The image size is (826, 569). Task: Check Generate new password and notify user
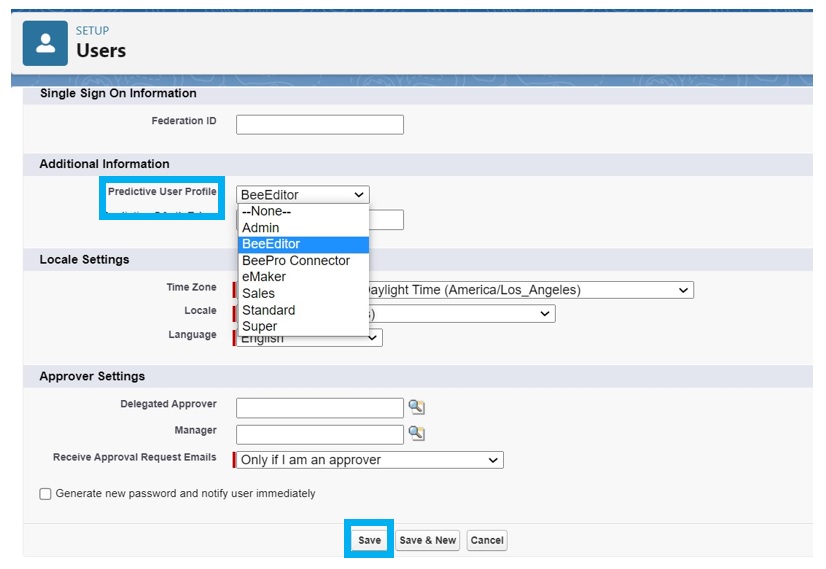point(45,494)
